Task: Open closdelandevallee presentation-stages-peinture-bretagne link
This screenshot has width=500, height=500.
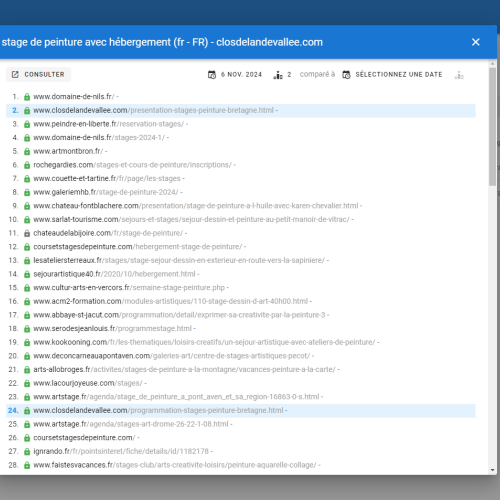Action: (153, 110)
